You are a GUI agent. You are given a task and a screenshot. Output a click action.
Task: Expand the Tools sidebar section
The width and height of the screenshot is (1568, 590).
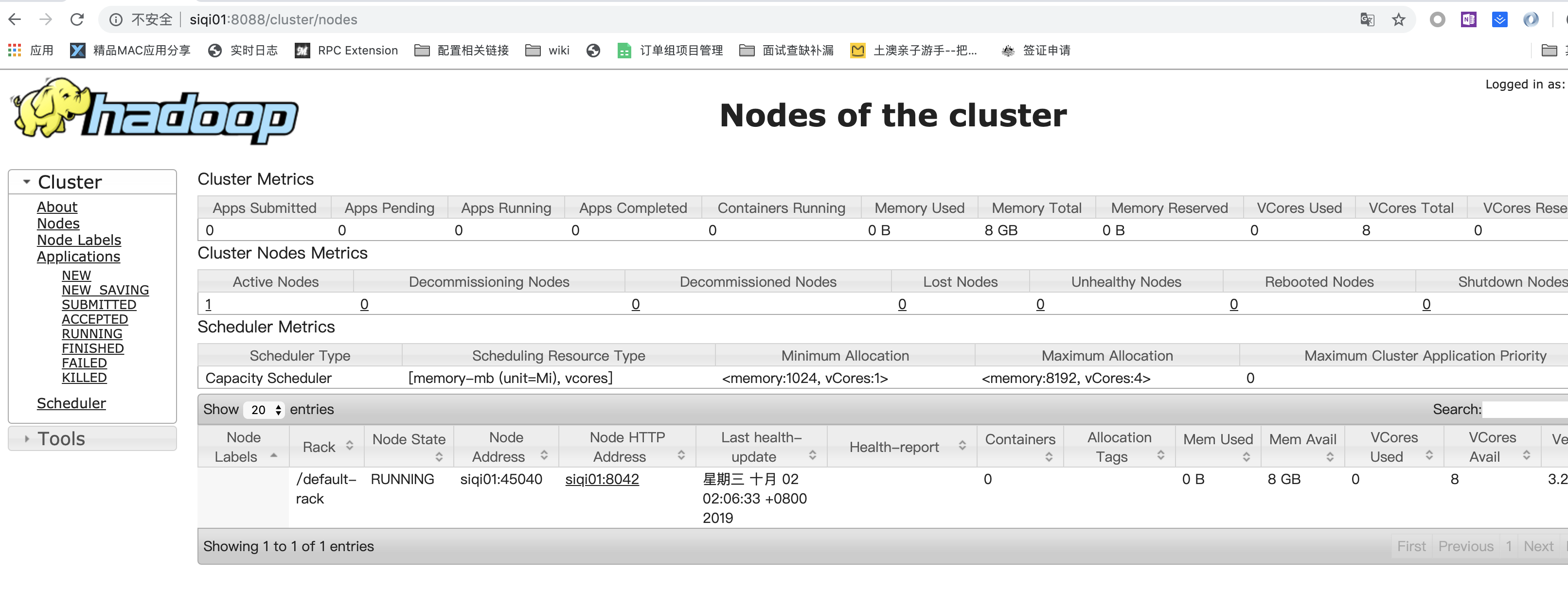[x=26, y=438]
